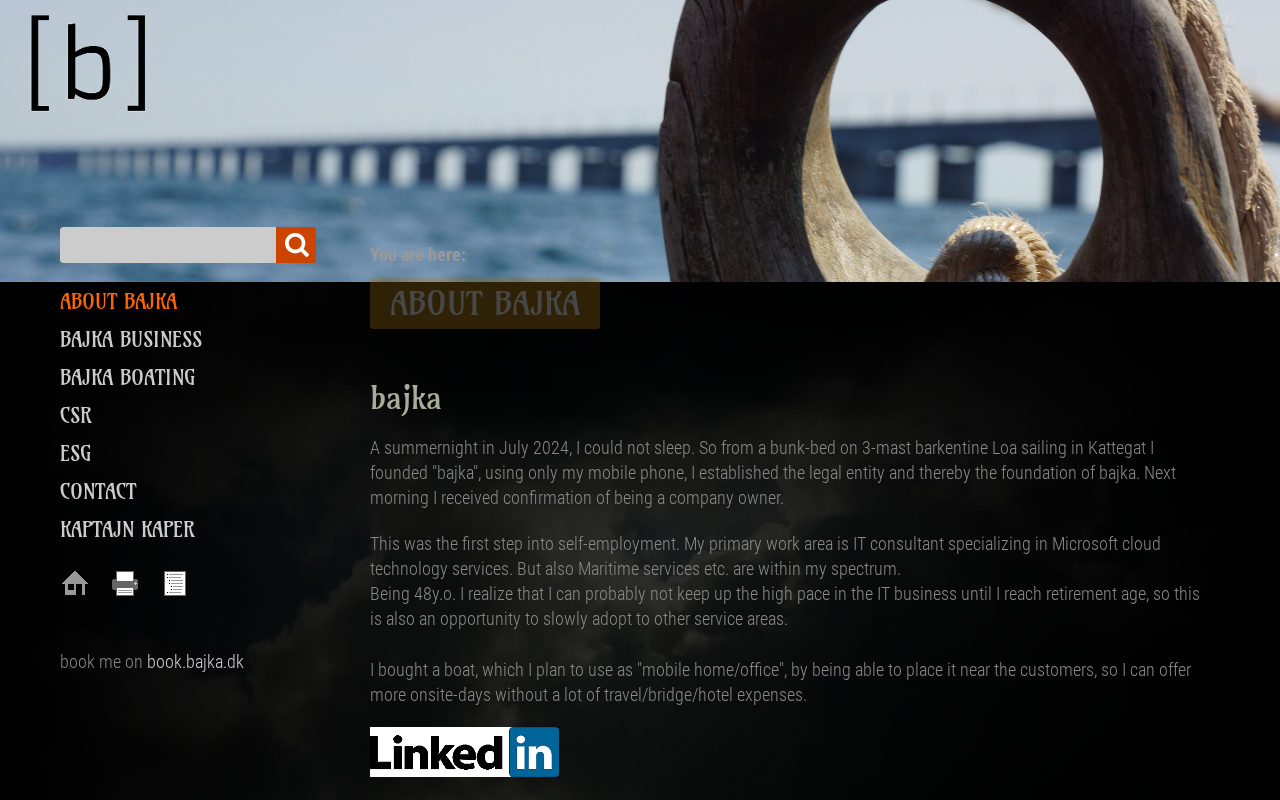Click the ABOUT BAJKA breadcrumb button
The image size is (1280, 800).
pyautogui.click(x=485, y=304)
